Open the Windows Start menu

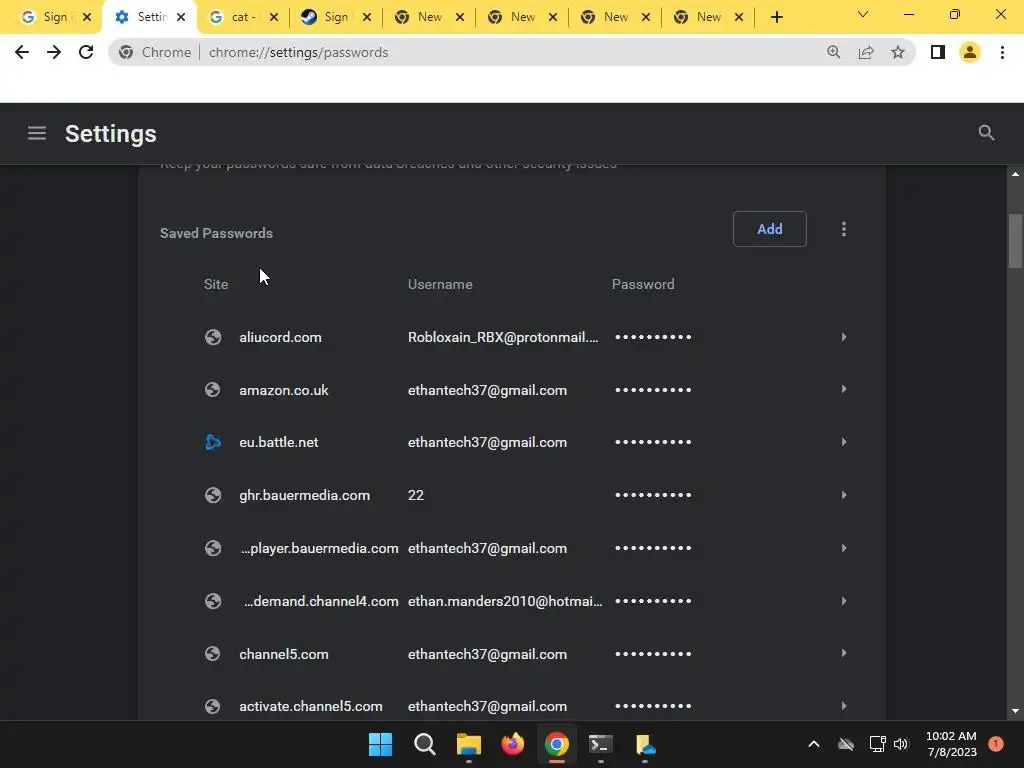pyautogui.click(x=380, y=744)
